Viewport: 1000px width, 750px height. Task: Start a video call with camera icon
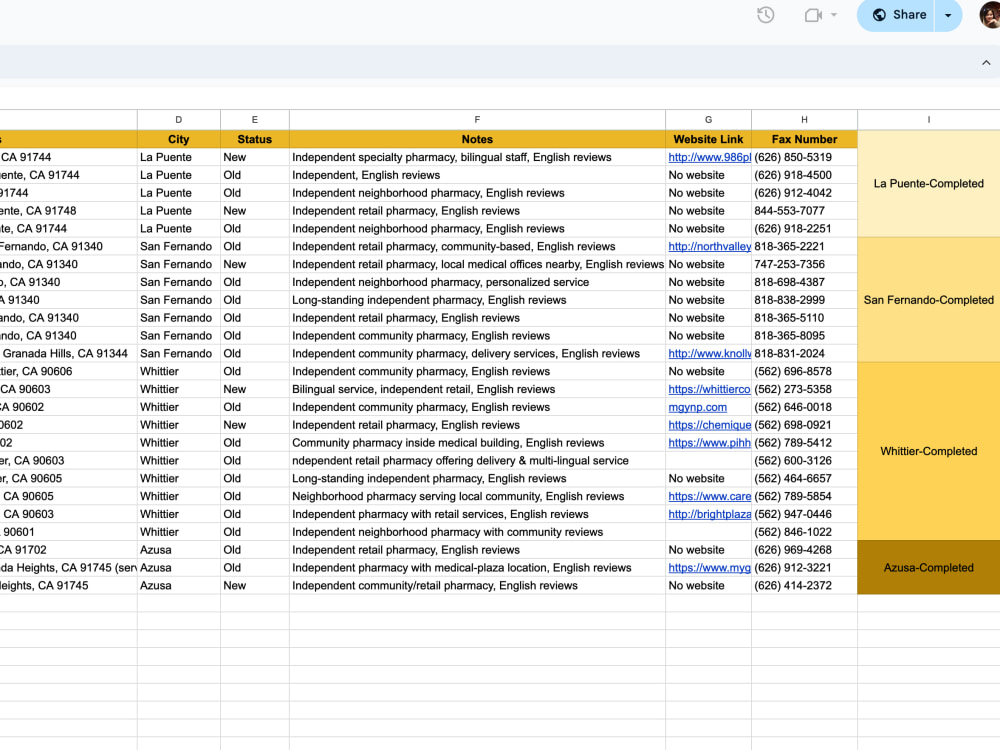(x=813, y=15)
